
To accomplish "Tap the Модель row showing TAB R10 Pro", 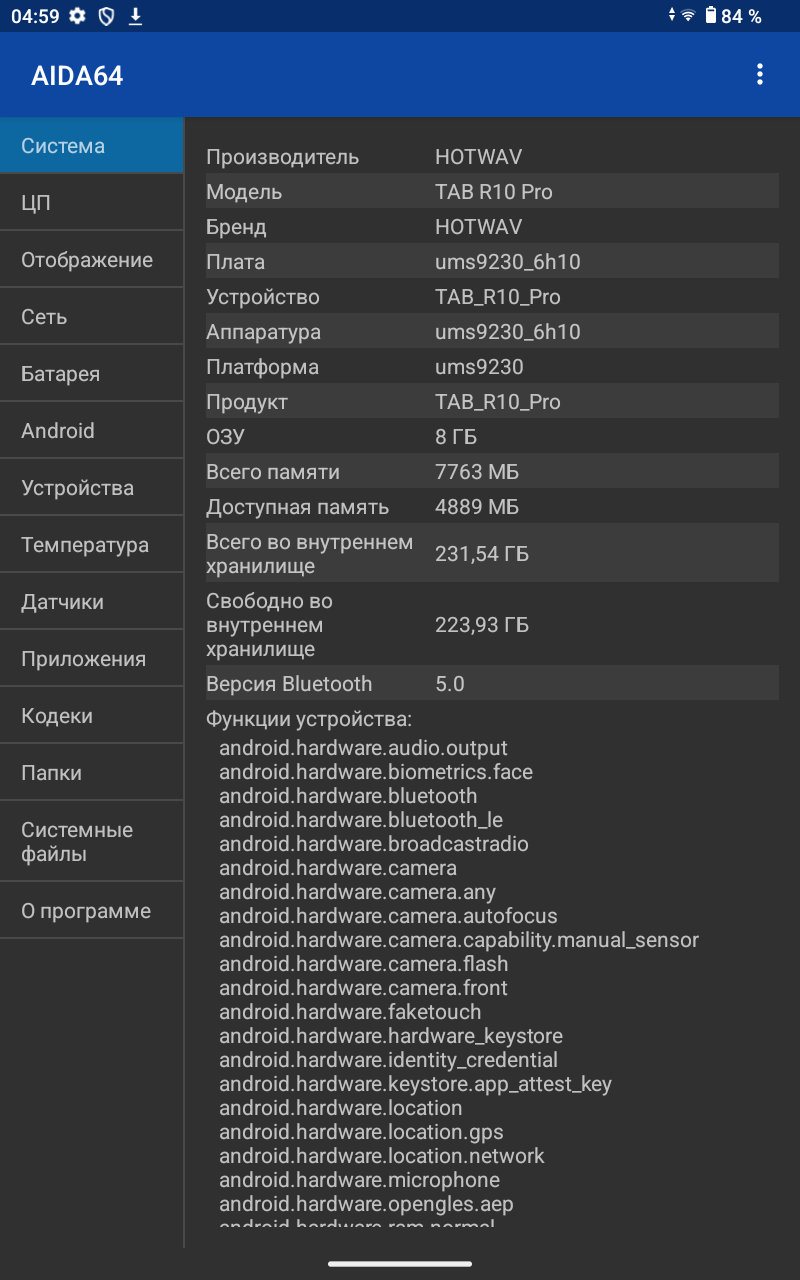I will 490,192.
